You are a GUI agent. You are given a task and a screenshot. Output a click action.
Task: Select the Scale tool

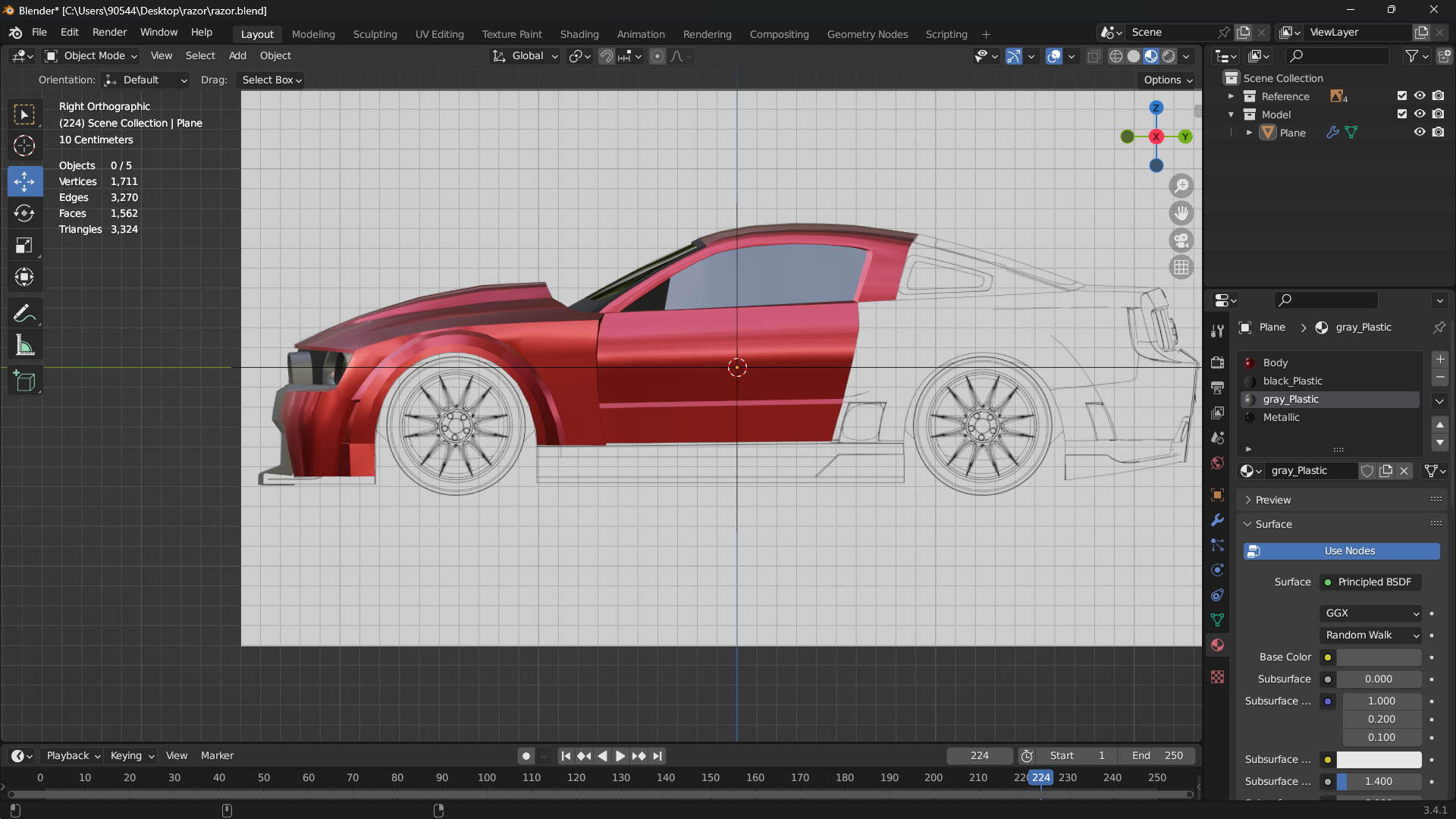pyautogui.click(x=24, y=246)
